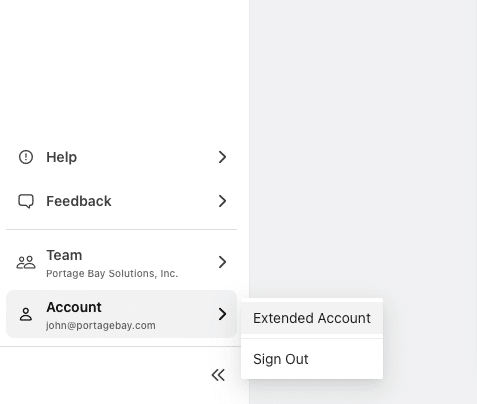Screen dimensions: 477x404
Task: Click the divider line below Feedback
Action: click(121, 229)
